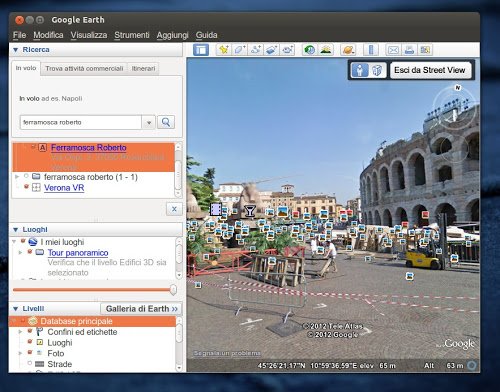Add a path with toolbar icon
This screenshot has height=392, width=500.
255,50
